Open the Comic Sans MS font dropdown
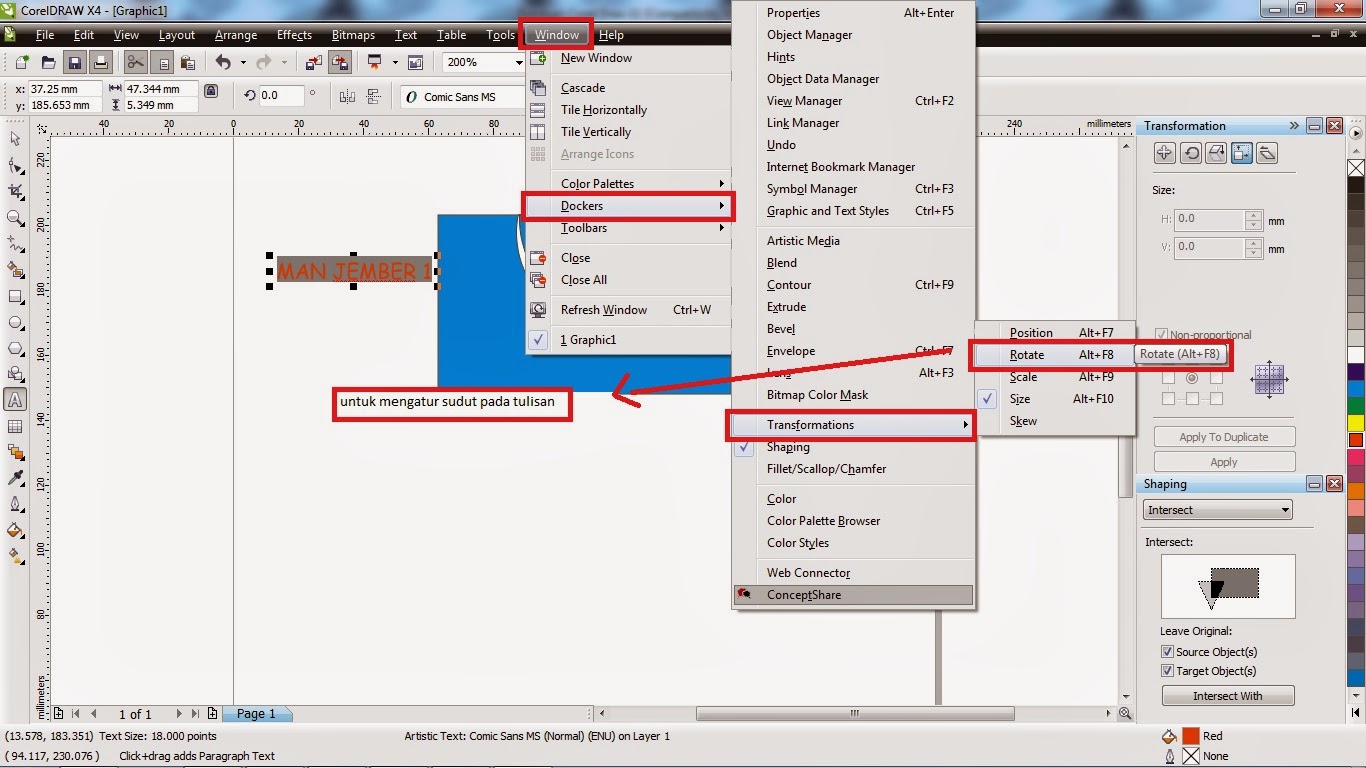1366x768 pixels. point(463,97)
